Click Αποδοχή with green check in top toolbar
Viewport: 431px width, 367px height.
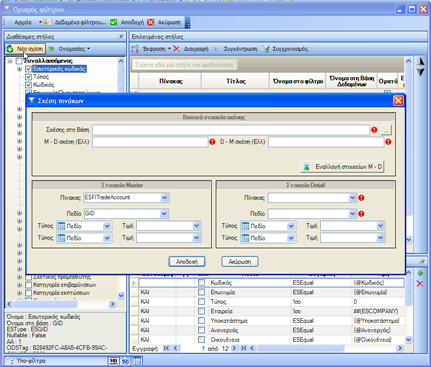click(127, 22)
